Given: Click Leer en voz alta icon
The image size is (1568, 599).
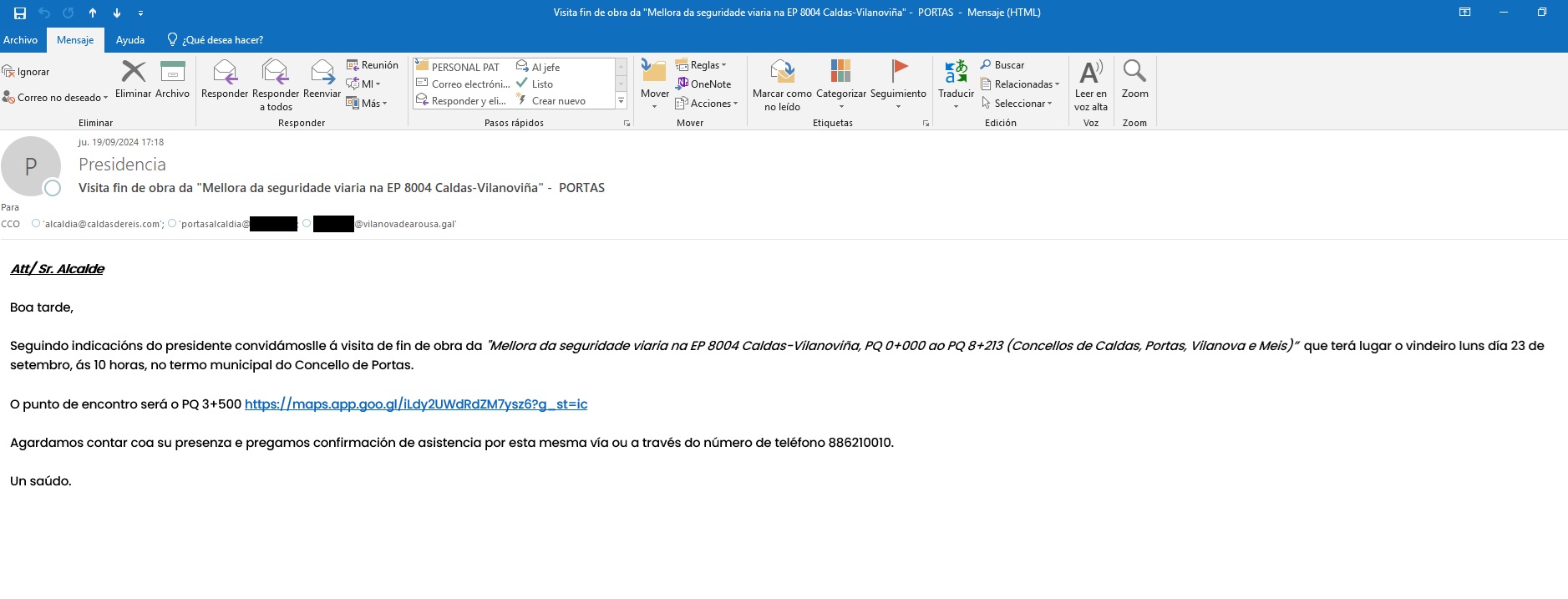Looking at the screenshot, I should click(1090, 73).
